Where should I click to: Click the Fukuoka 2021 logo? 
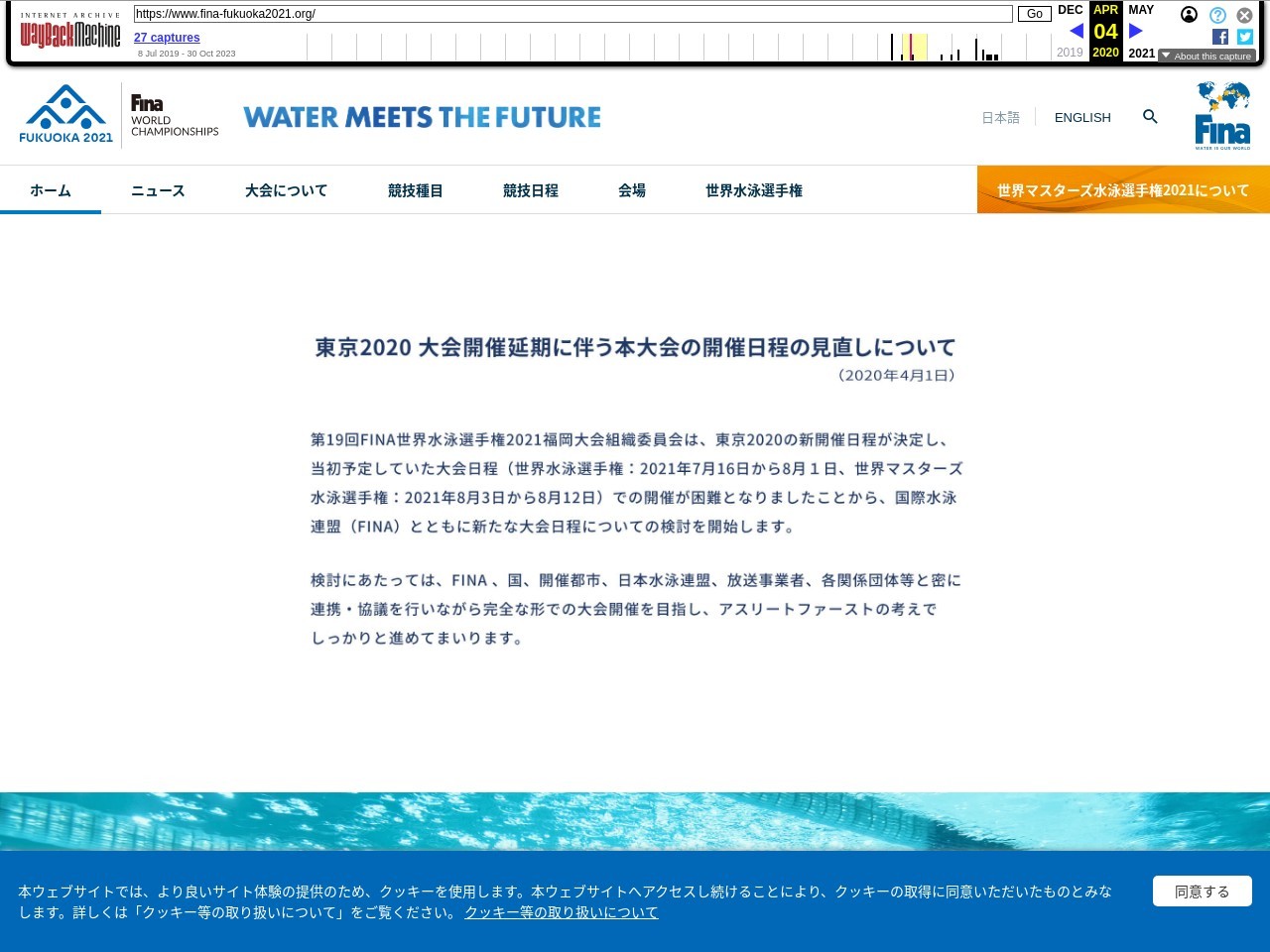click(66, 115)
